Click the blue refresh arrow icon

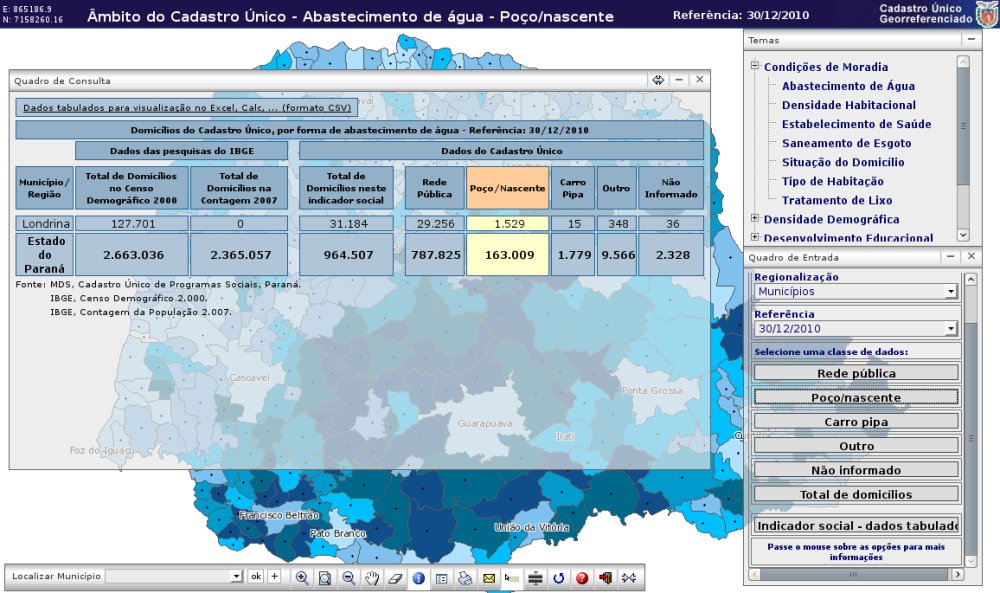(559, 577)
